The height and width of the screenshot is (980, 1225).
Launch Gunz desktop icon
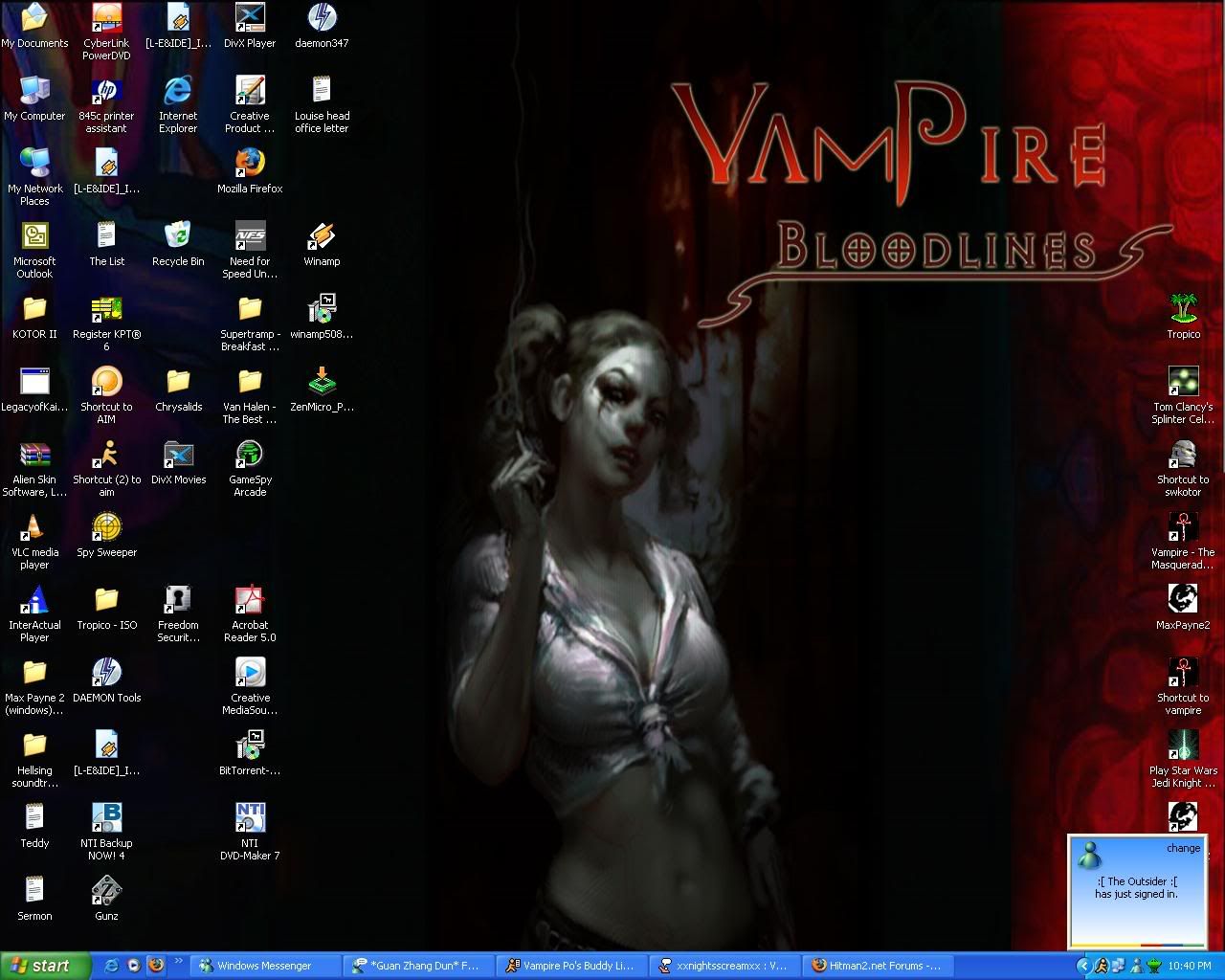pyautogui.click(x=106, y=898)
